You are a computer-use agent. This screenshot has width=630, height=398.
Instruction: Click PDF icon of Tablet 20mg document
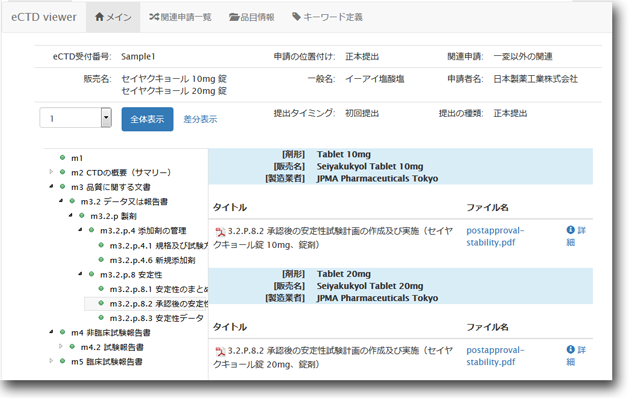220,352
